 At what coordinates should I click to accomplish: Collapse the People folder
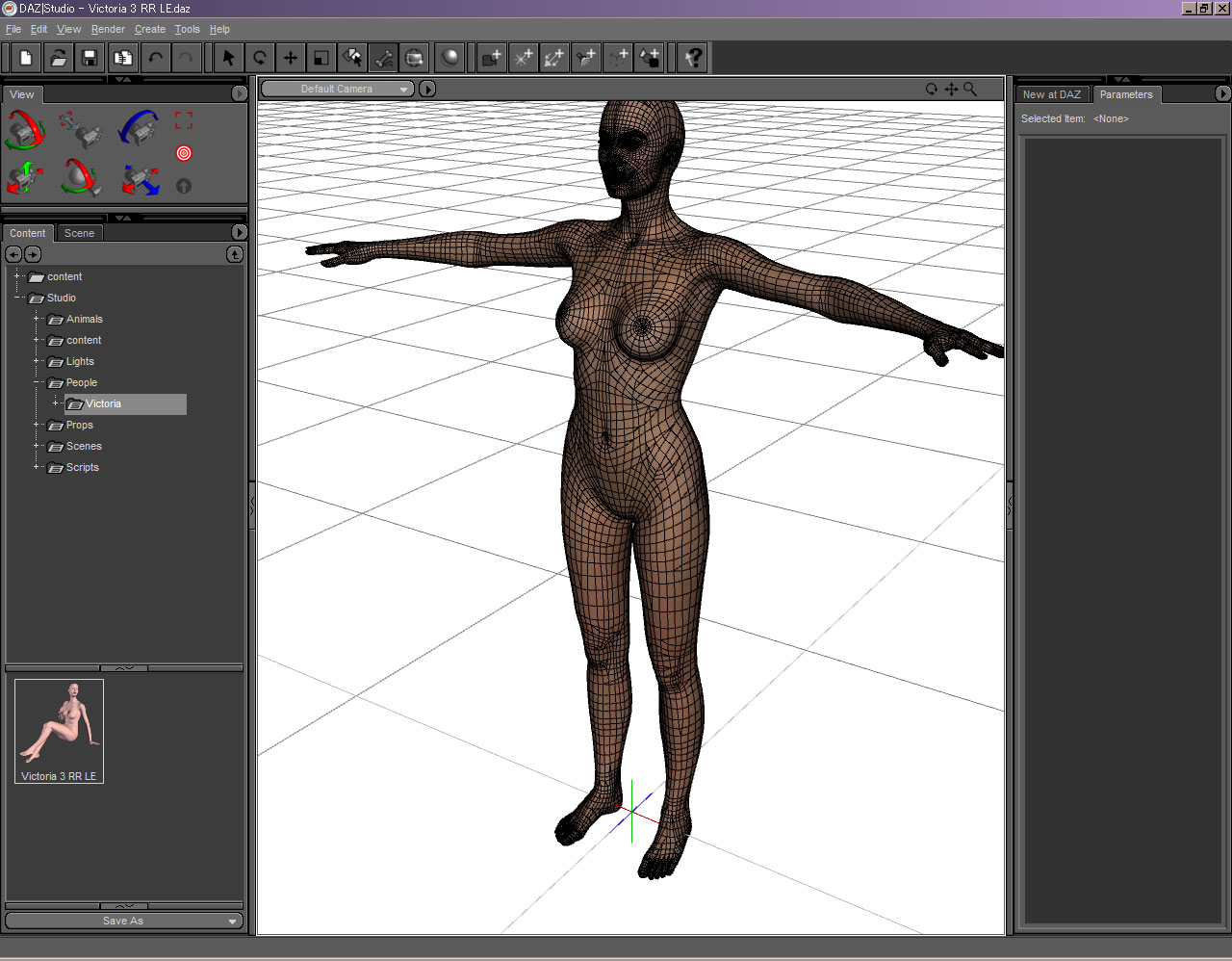point(36,382)
